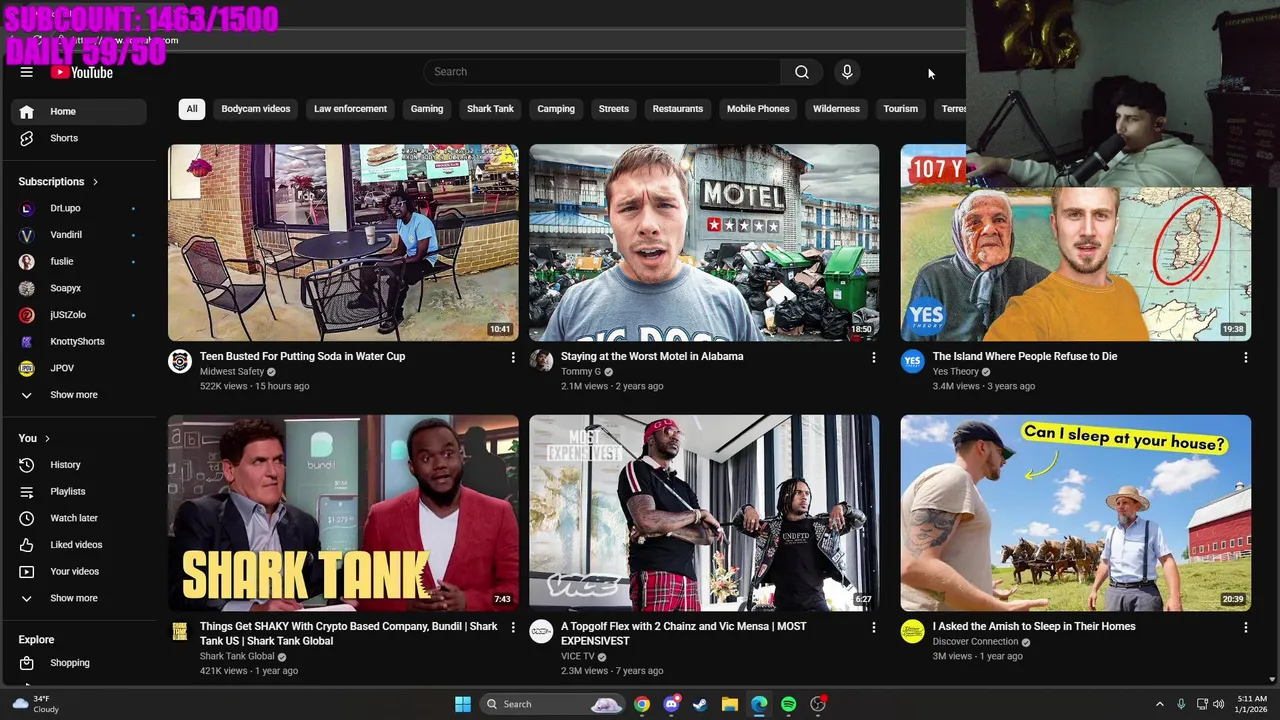The height and width of the screenshot is (720, 1280).
Task: Click title 'The Island Where People Refuse to Die'
Action: pyautogui.click(x=1025, y=356)
